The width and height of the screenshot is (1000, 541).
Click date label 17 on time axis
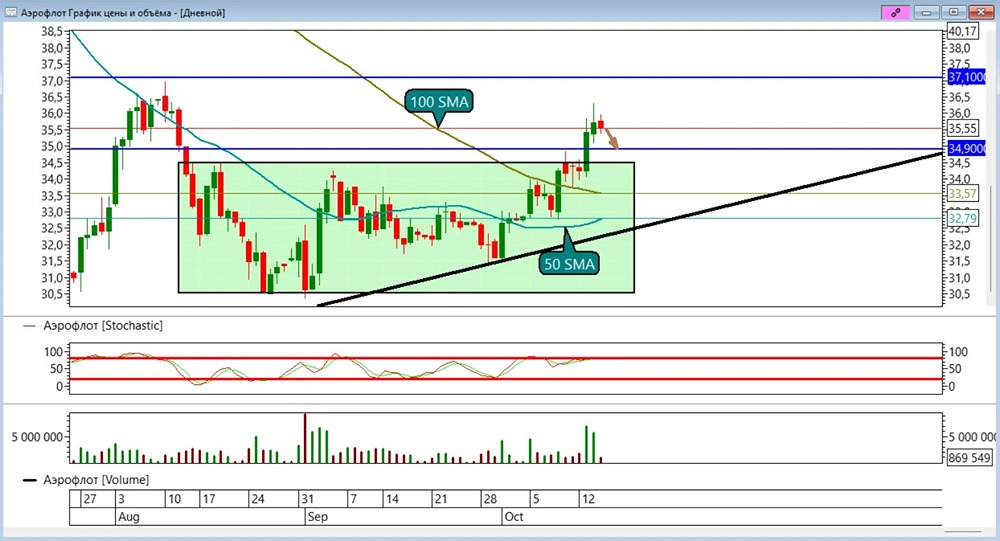pyautogui.click(x=209, y=499)
